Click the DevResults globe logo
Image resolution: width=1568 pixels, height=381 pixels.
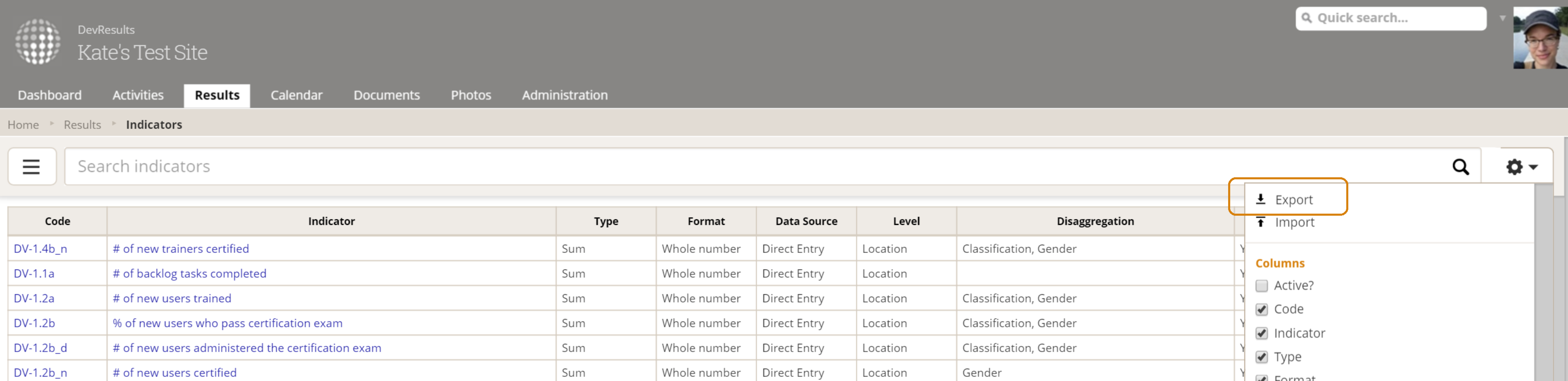pyautogui.click(x=38, y=41)
